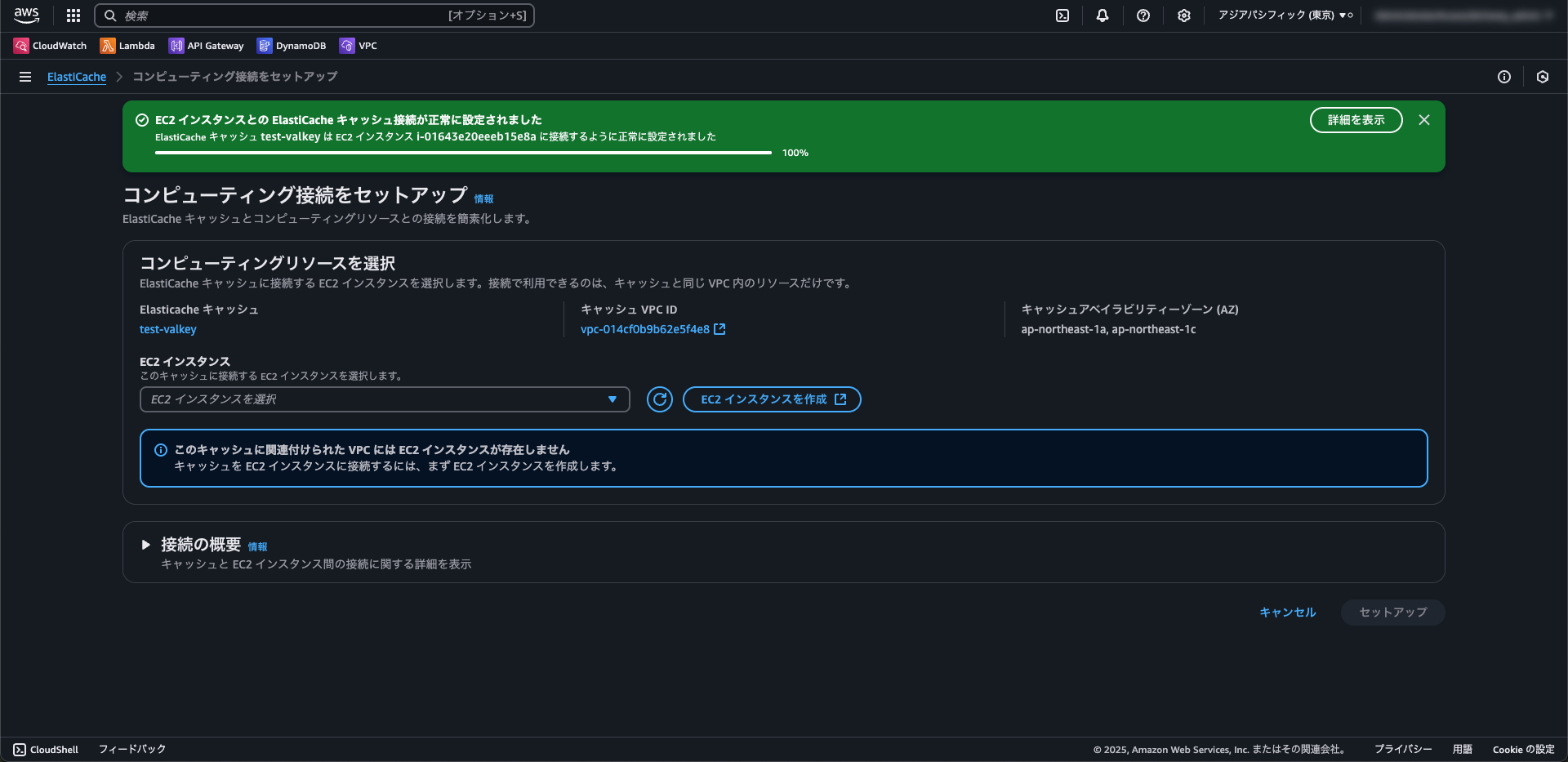Open the DynamoDB favorite shortcut
This screenshot has width=1568, height=762.
pos(291,46)
